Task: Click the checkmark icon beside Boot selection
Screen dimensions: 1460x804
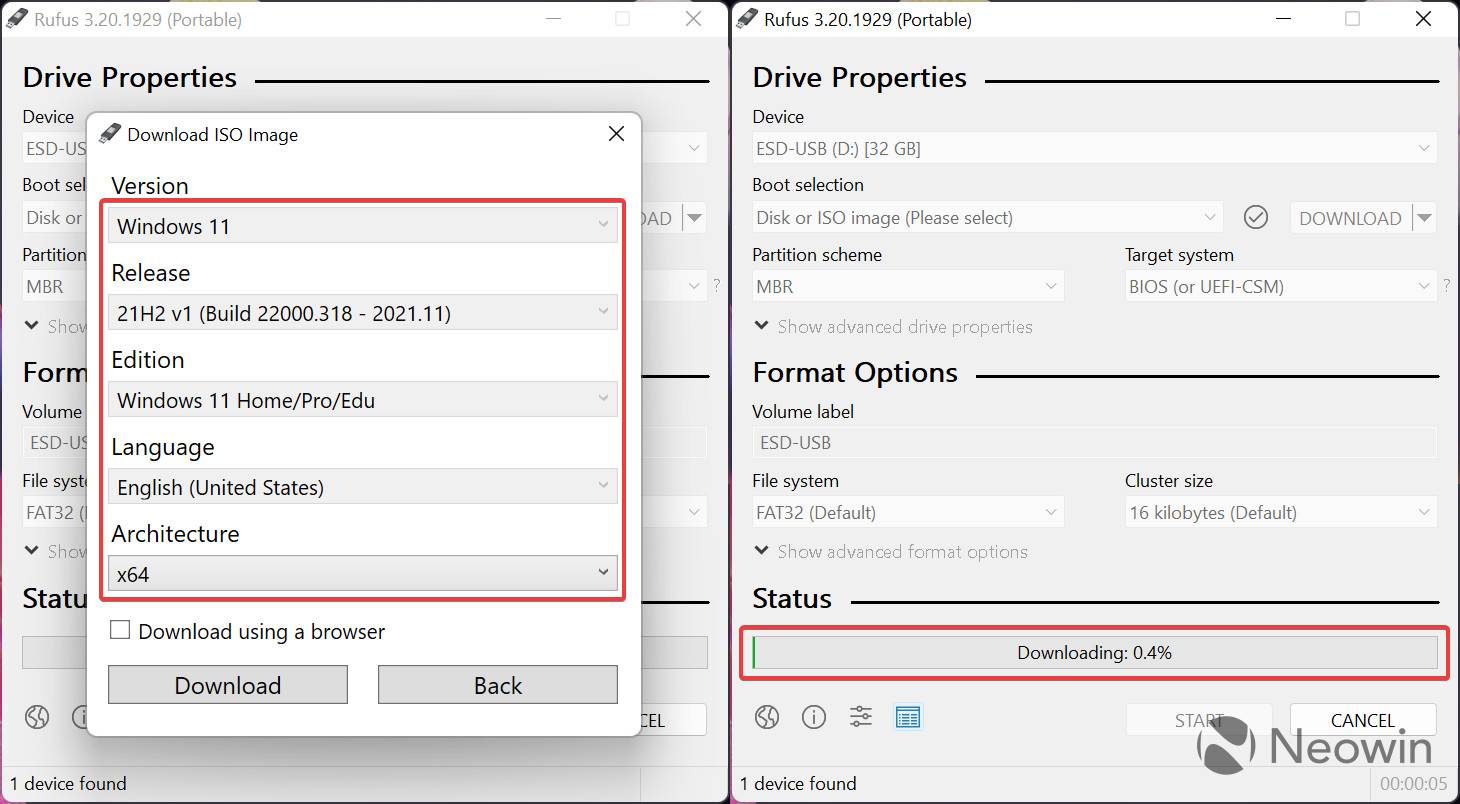Action: (x=1256, y=217)
